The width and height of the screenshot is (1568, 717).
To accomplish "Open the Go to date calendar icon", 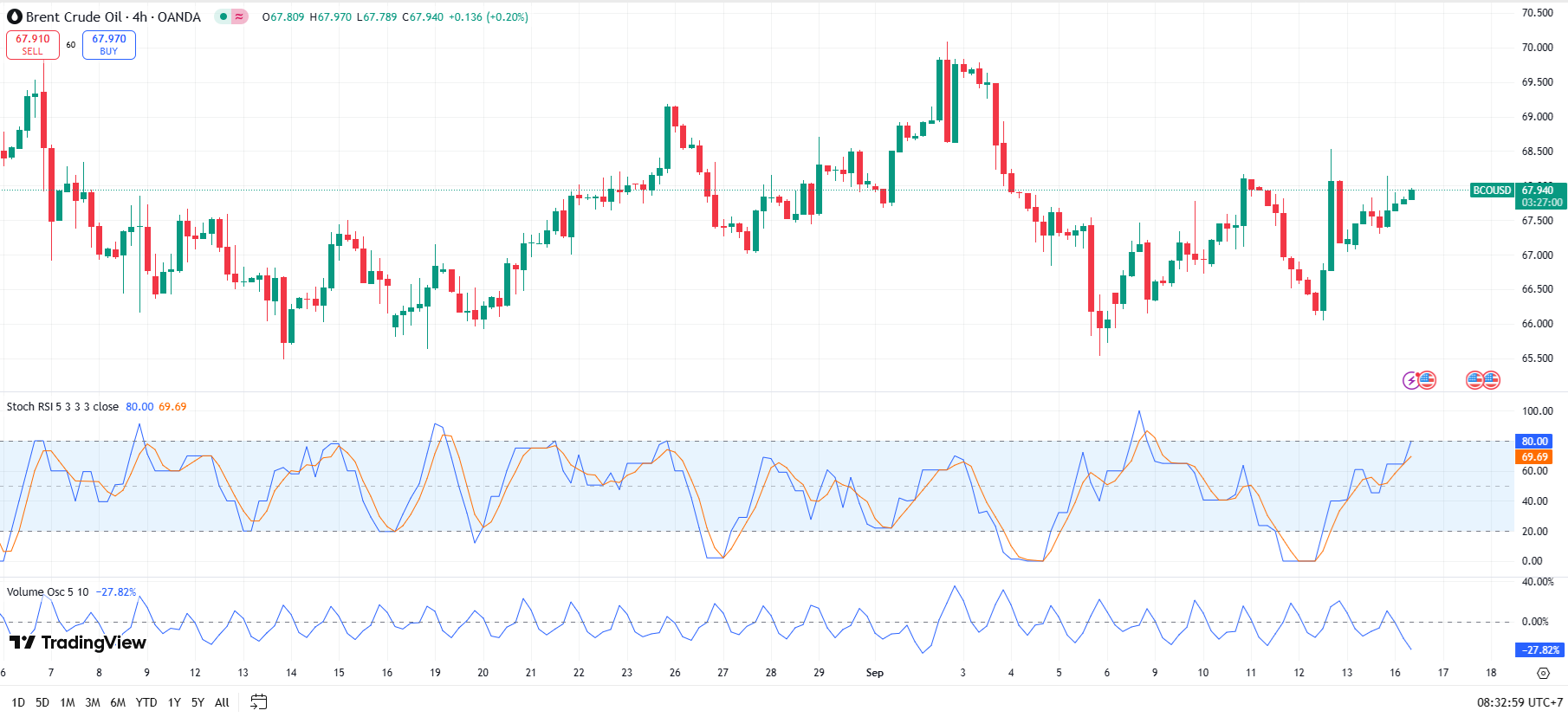I will (x=258, y=702).
